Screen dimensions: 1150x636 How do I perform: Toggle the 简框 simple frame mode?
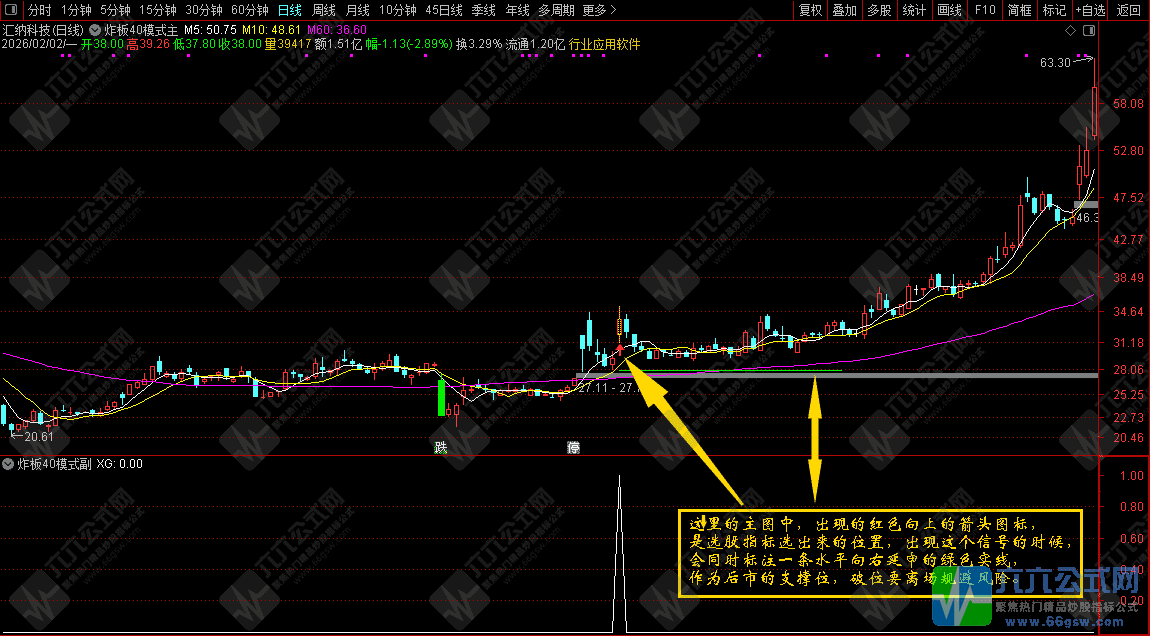point(1020,10)
